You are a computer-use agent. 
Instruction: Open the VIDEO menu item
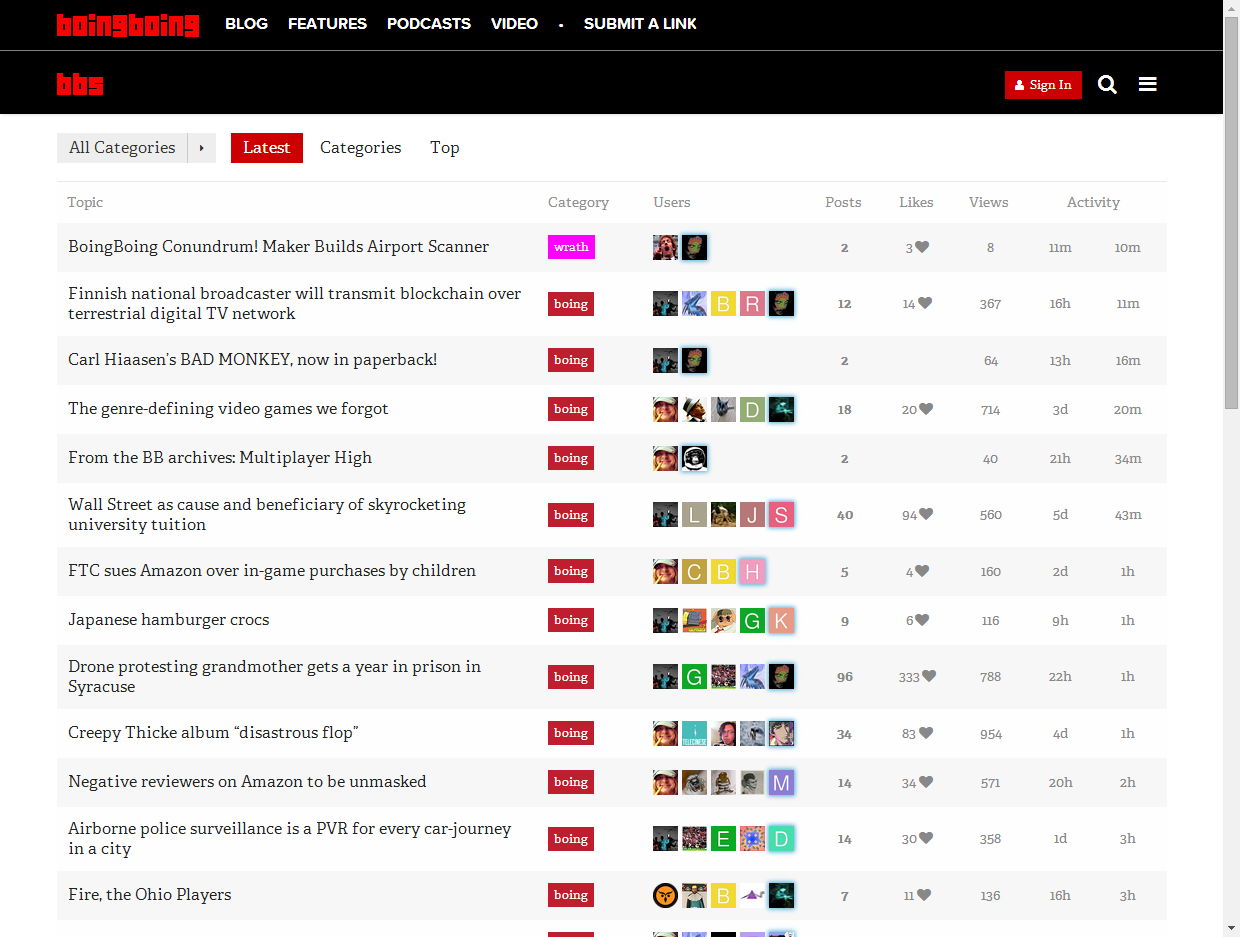(x=514, y=24)
